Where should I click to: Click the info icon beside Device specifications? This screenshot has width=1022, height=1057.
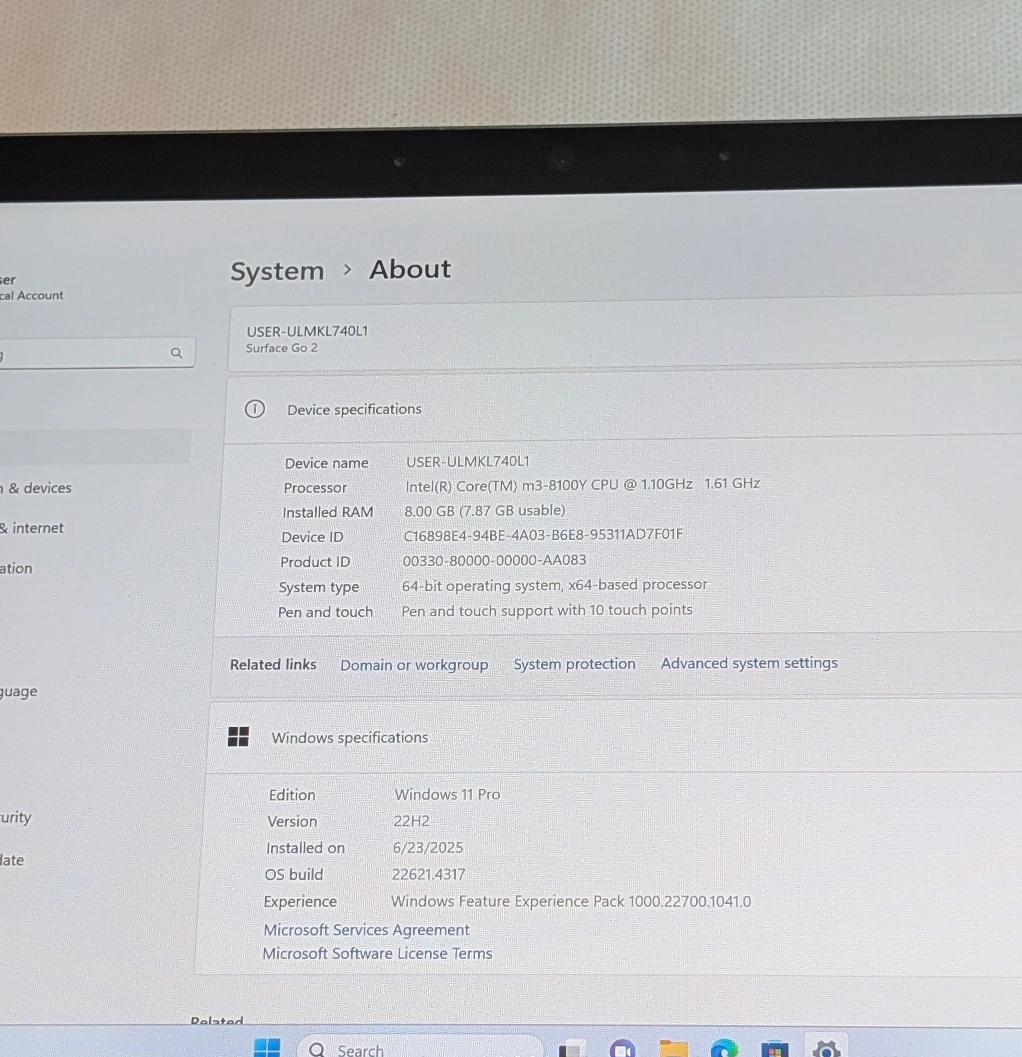click(x=254, y=409)
